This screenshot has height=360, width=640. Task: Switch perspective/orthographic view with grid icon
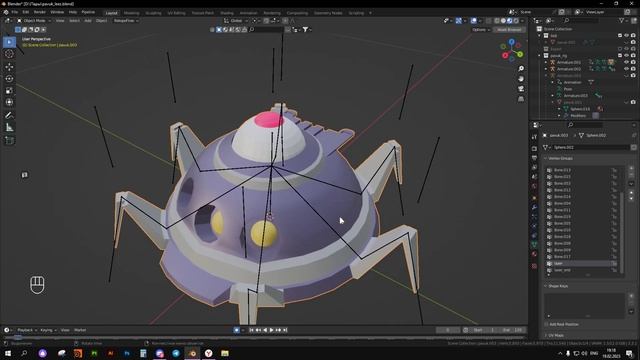(x=521, y=99)
